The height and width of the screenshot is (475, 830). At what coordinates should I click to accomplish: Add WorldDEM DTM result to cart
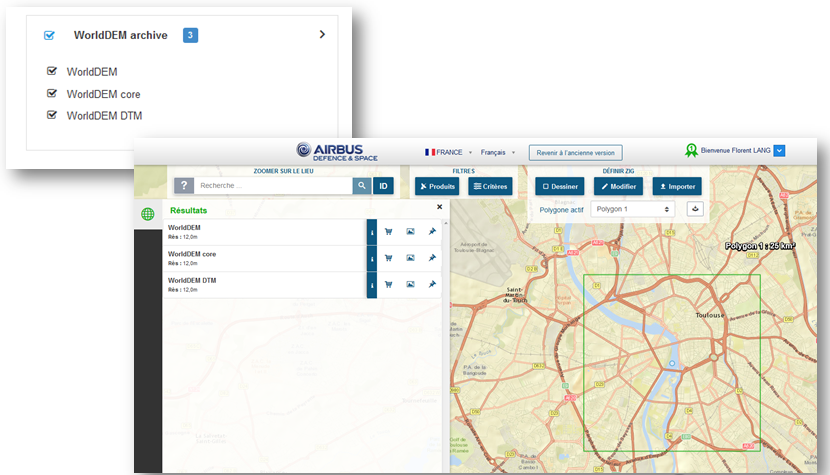pyautogui.click(x=389, y=284)
